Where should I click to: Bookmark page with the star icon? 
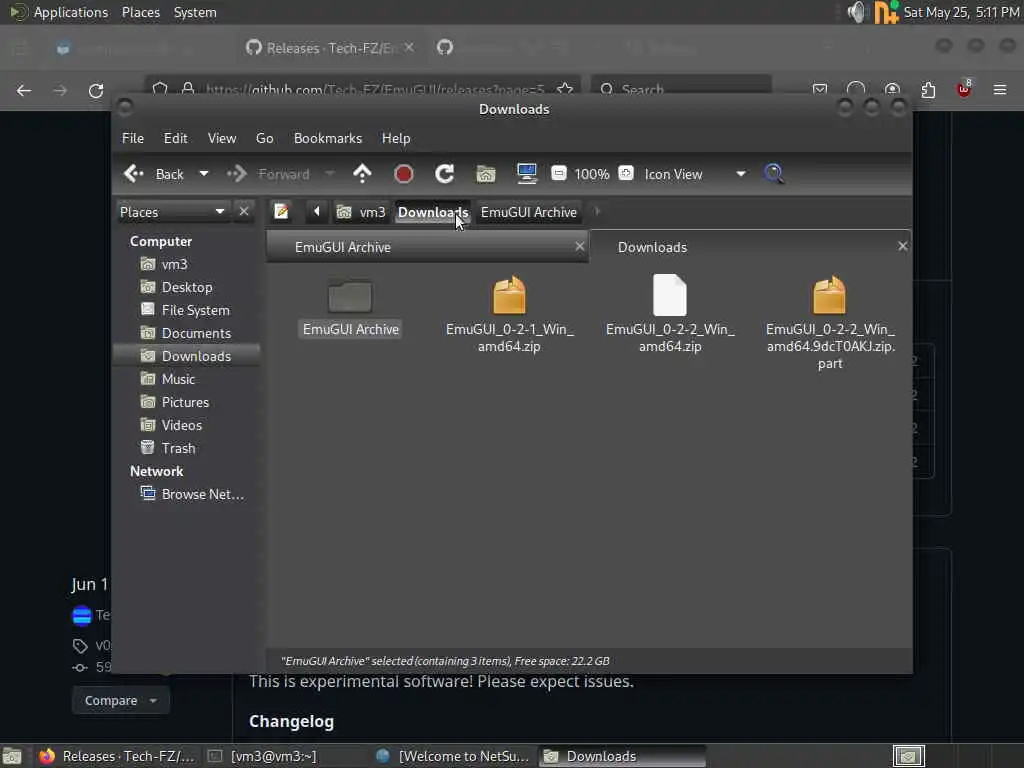tap(566, 89)
